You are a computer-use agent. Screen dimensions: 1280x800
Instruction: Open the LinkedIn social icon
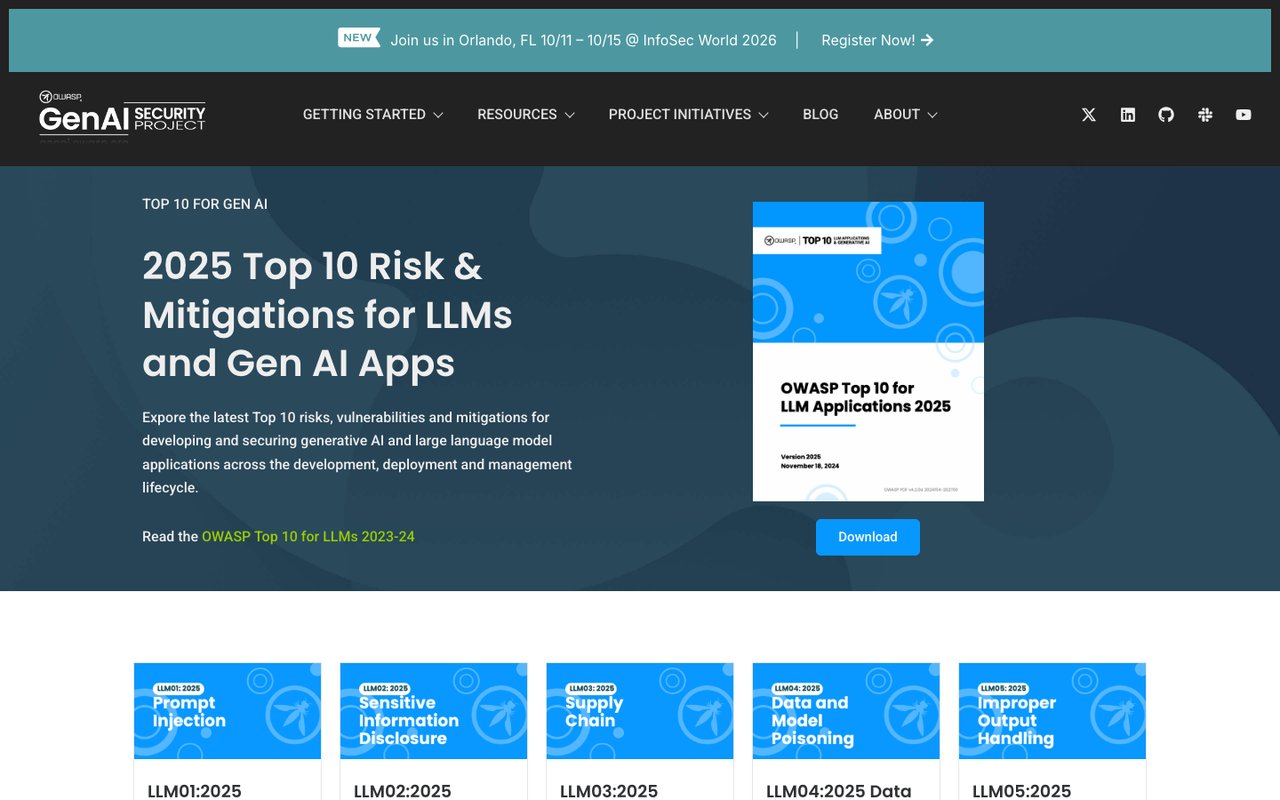click(x=1128, y=115)
